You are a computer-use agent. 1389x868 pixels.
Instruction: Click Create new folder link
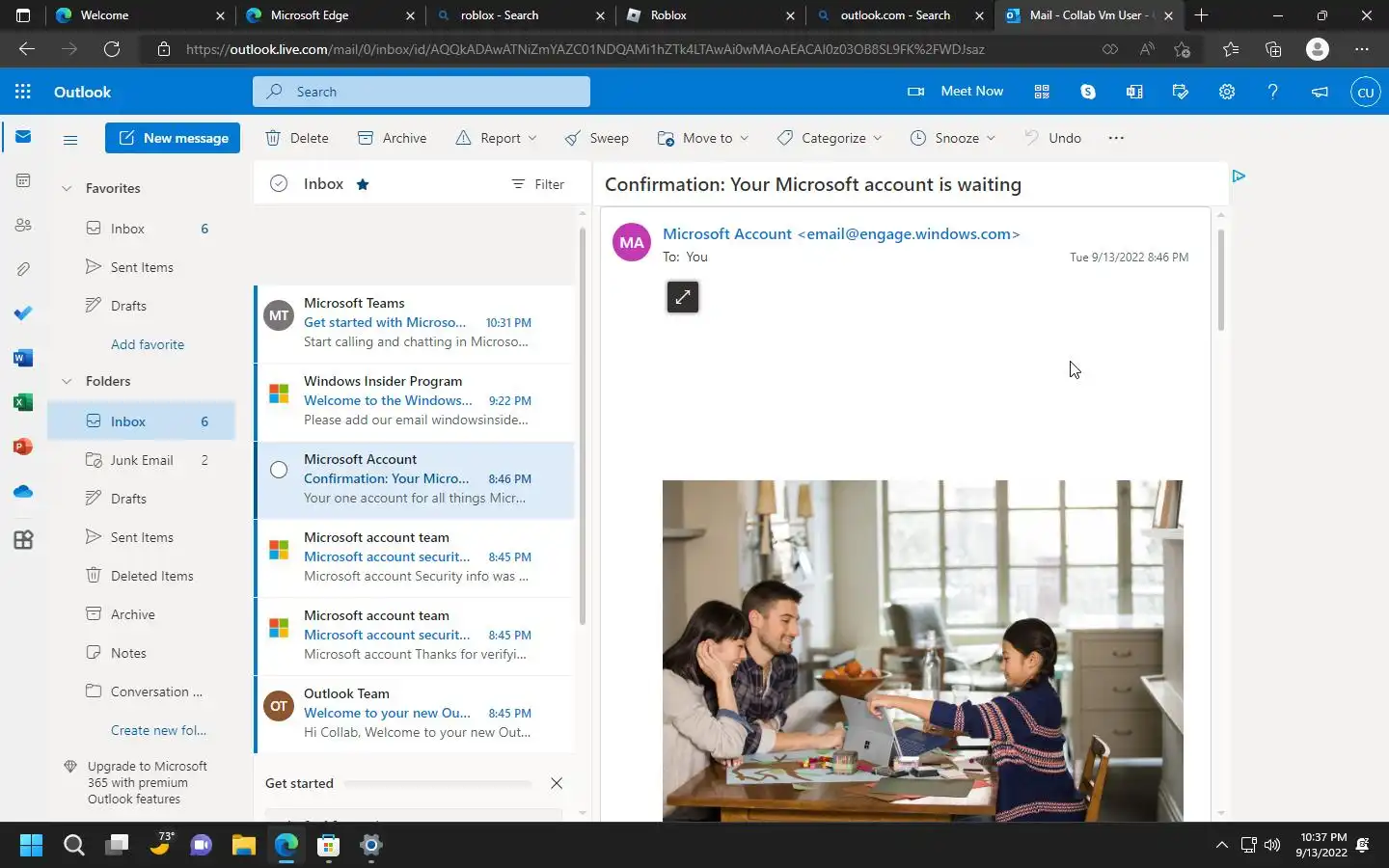(x=158, y=730)
